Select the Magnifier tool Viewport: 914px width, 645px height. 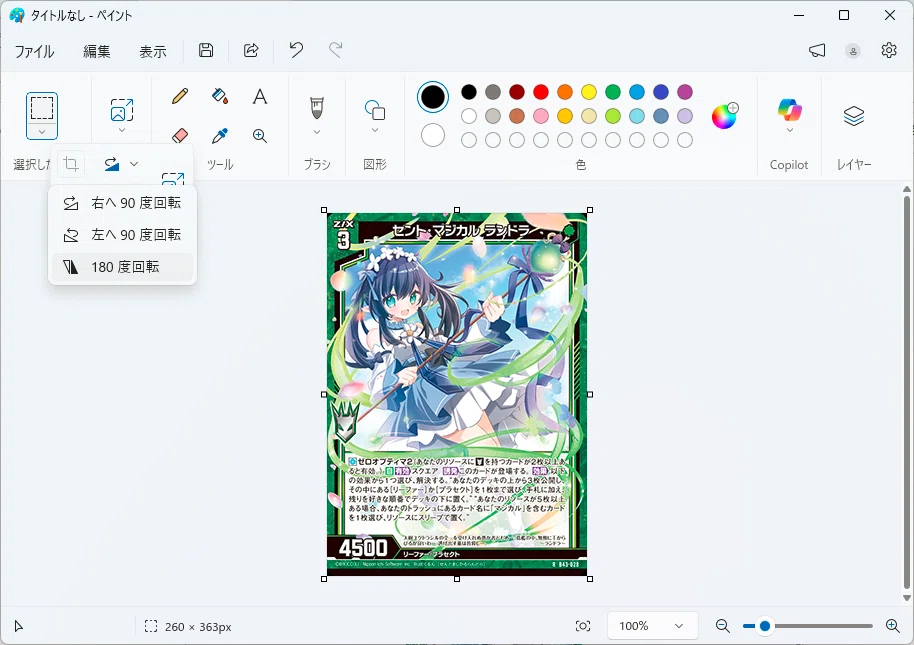260,136
